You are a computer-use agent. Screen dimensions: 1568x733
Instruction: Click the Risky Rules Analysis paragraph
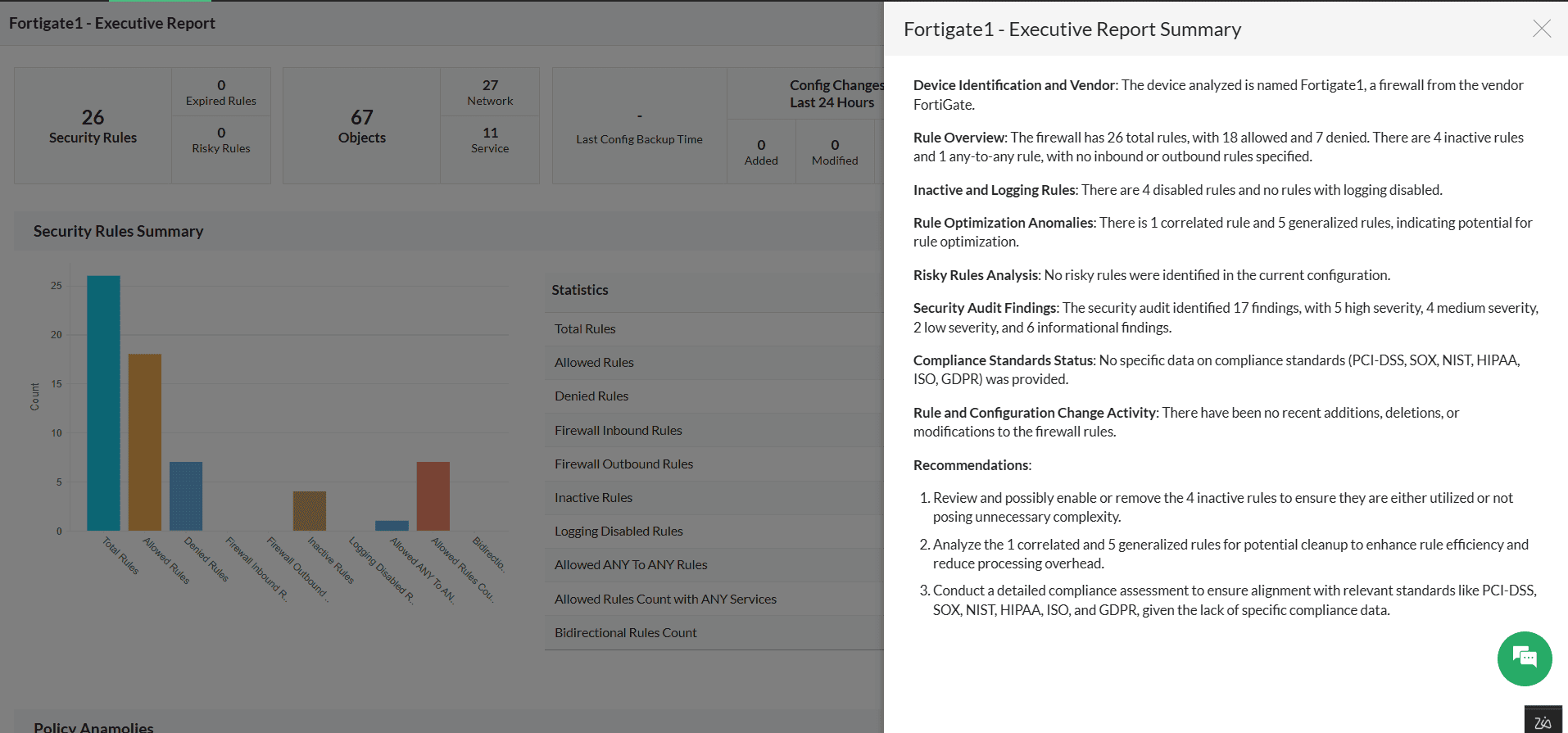click(x=1151, y=274)
